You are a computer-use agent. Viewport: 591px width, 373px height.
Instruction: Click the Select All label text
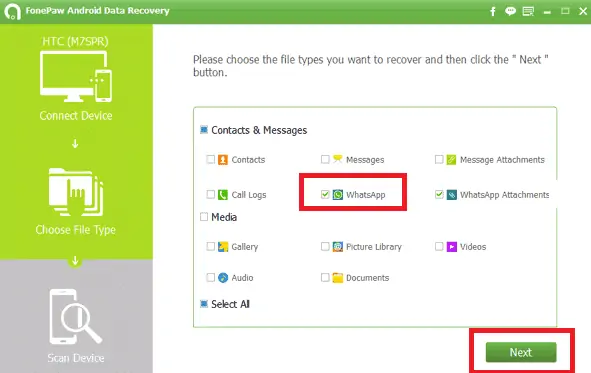(230, 304)
